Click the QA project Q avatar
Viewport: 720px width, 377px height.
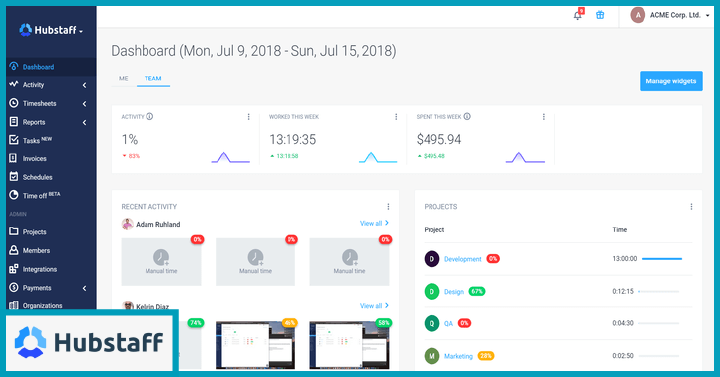(x=432, y=323)
